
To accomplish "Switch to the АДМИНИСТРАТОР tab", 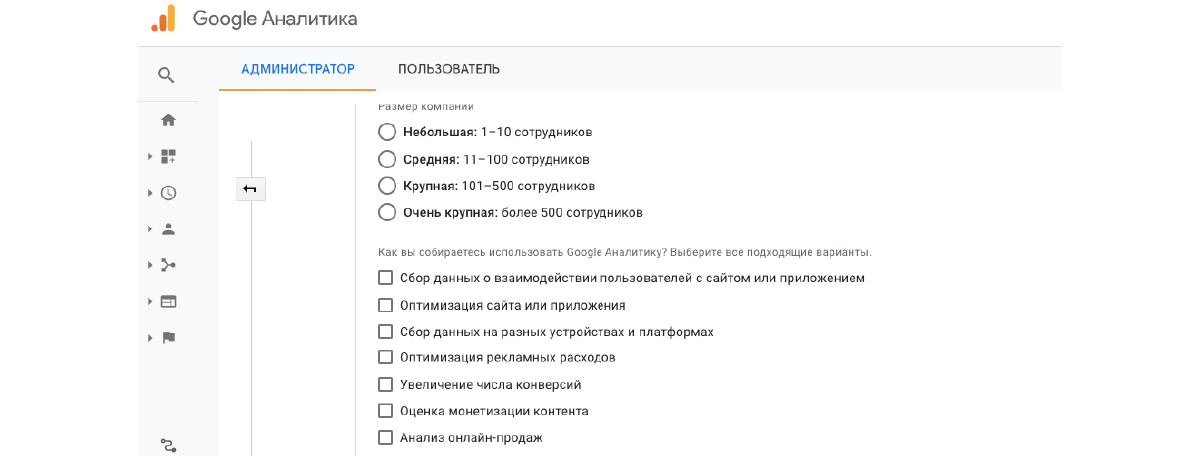I will [x=298, y=69].
